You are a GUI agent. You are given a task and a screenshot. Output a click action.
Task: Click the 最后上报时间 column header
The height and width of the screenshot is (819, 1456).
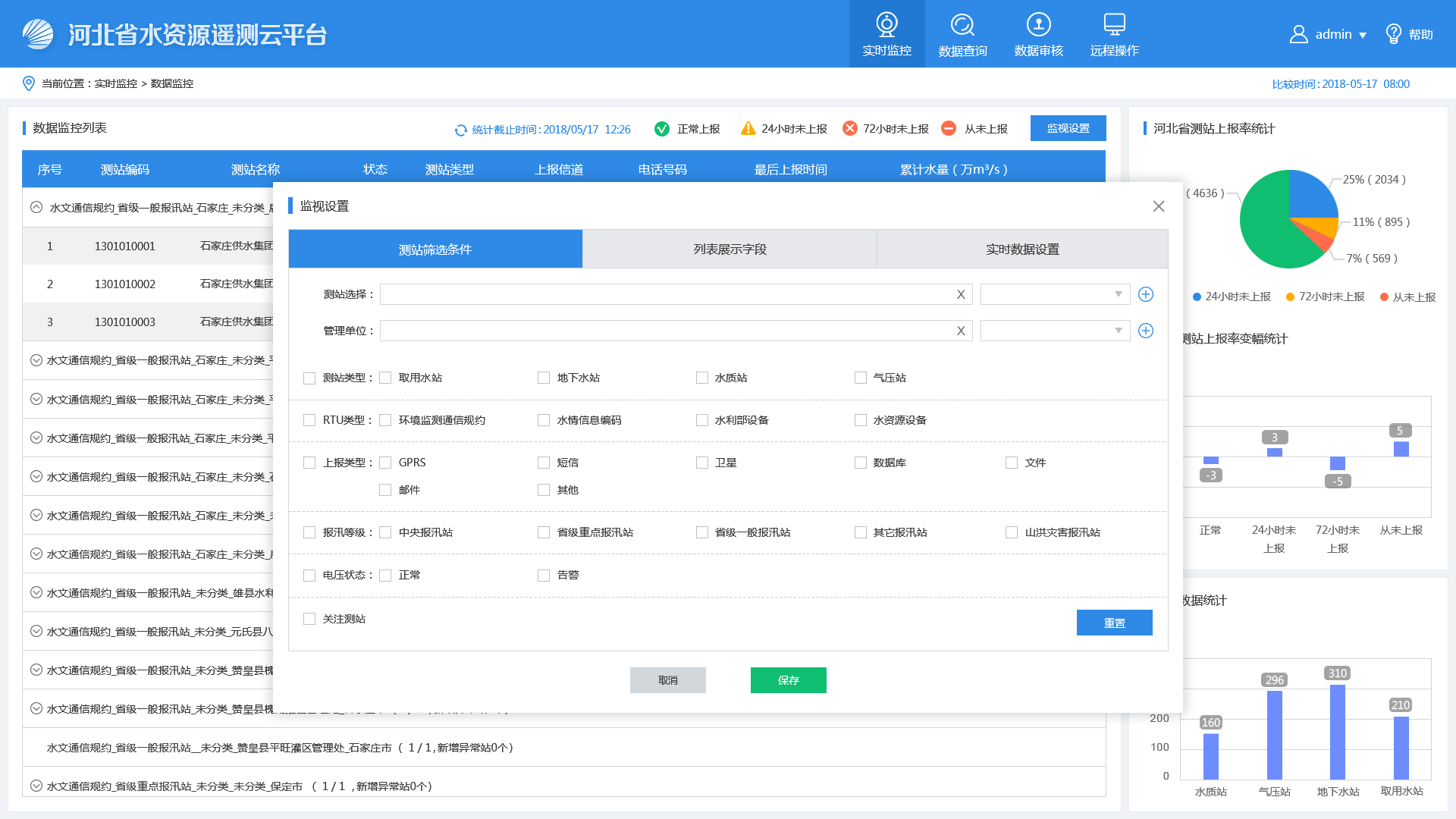(790, 170)
